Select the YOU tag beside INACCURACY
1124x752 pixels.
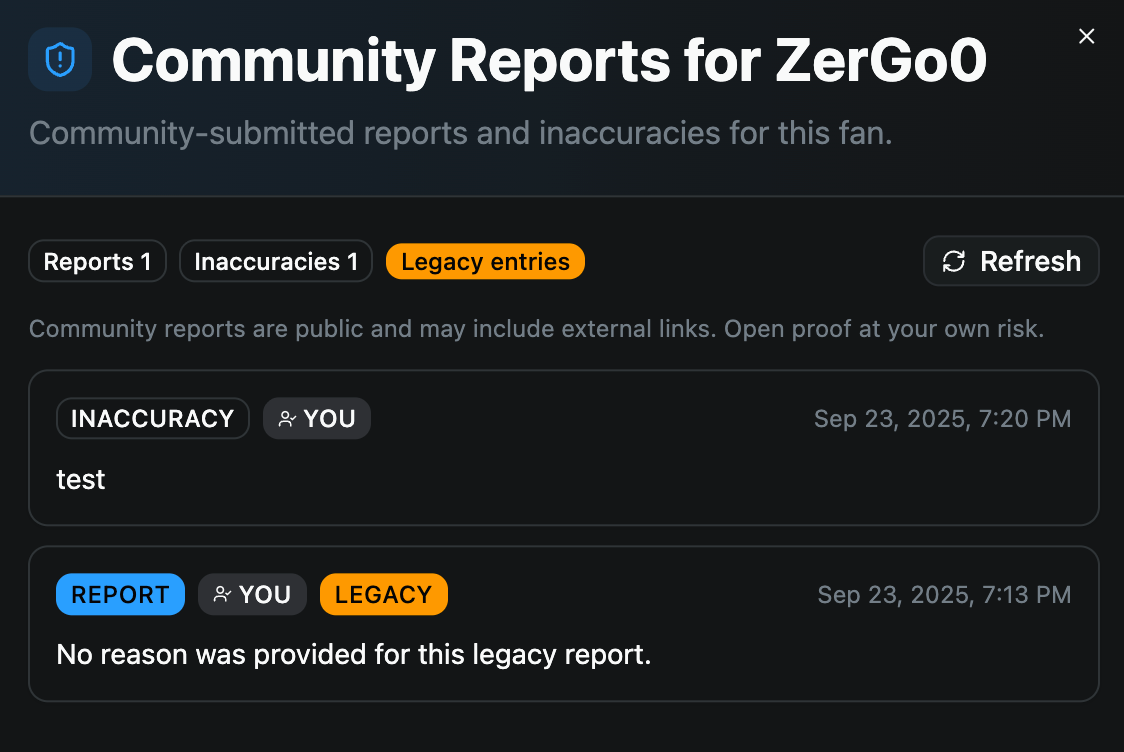[x=317, y=419]
